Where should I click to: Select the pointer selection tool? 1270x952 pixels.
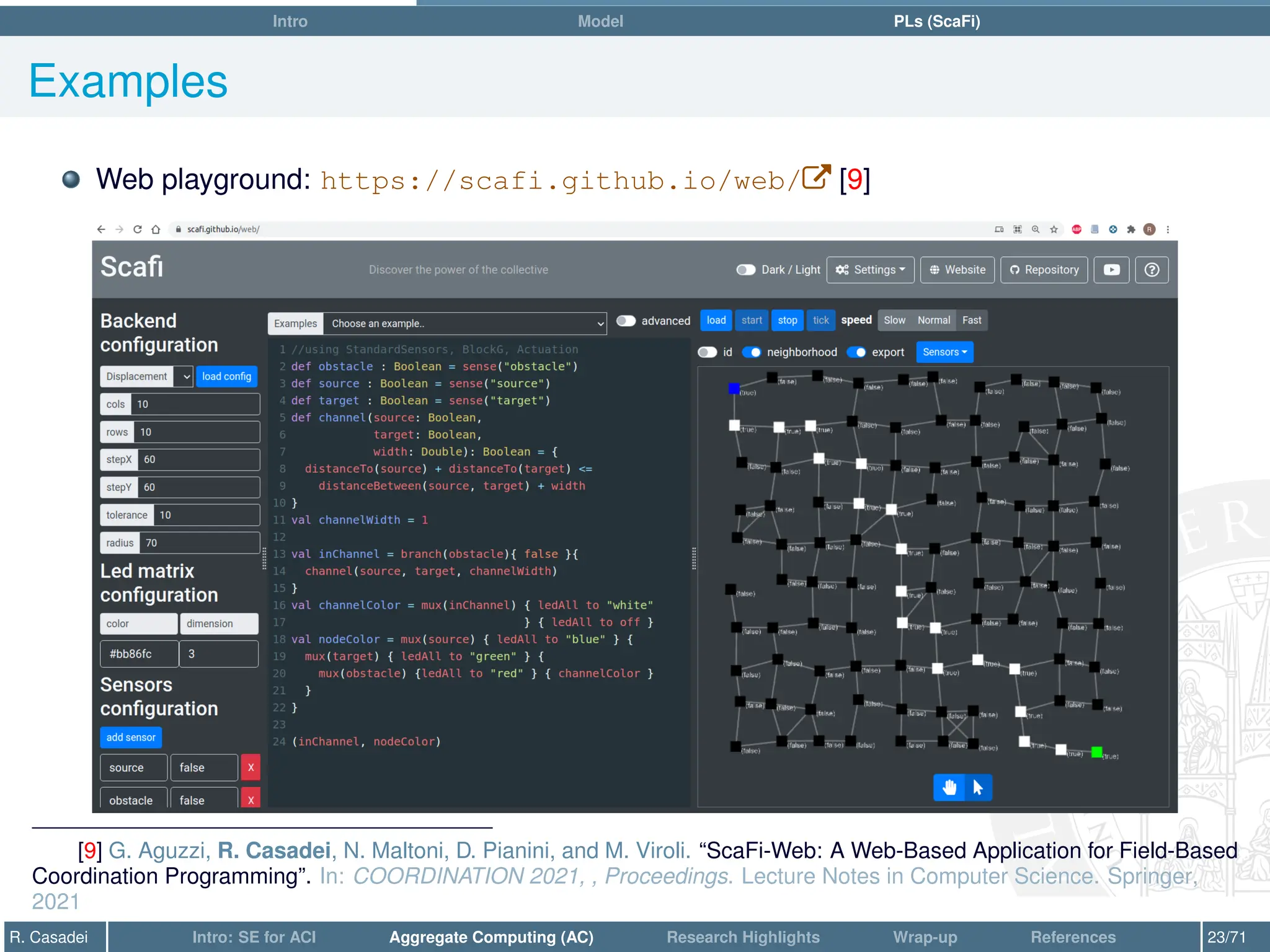978,787
